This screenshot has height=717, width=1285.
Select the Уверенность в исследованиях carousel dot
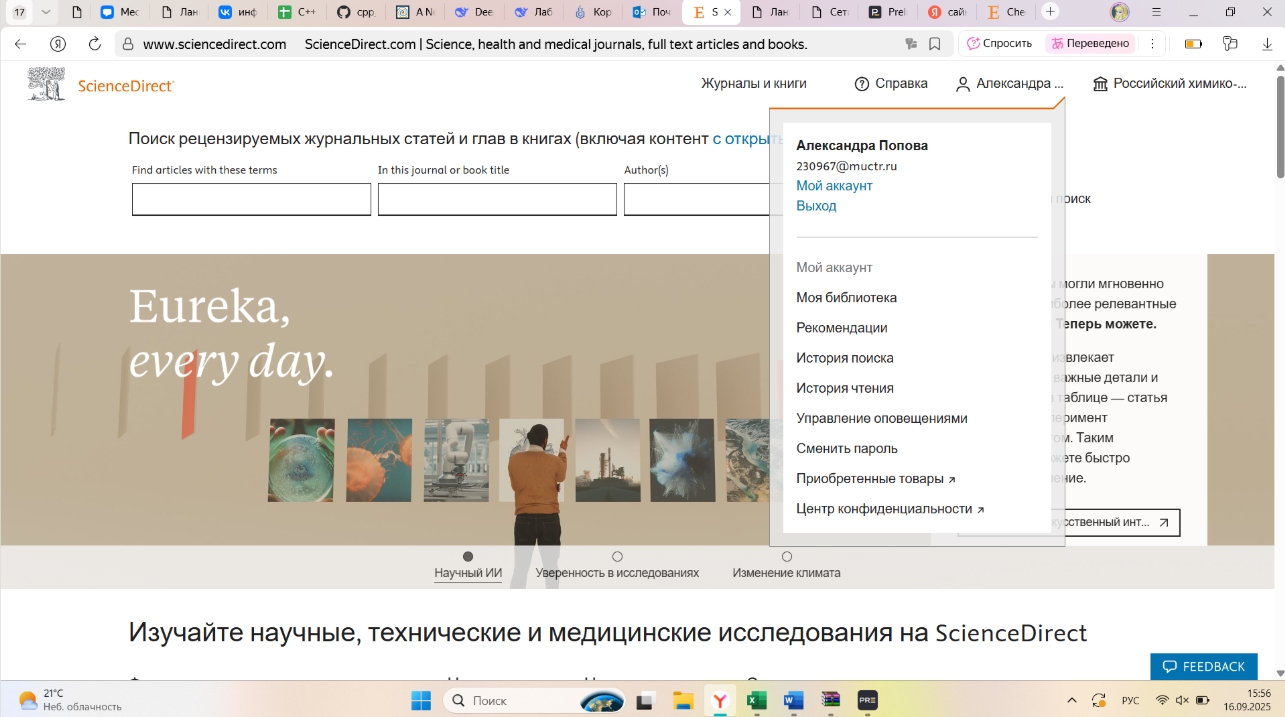[x=617, y=556]
